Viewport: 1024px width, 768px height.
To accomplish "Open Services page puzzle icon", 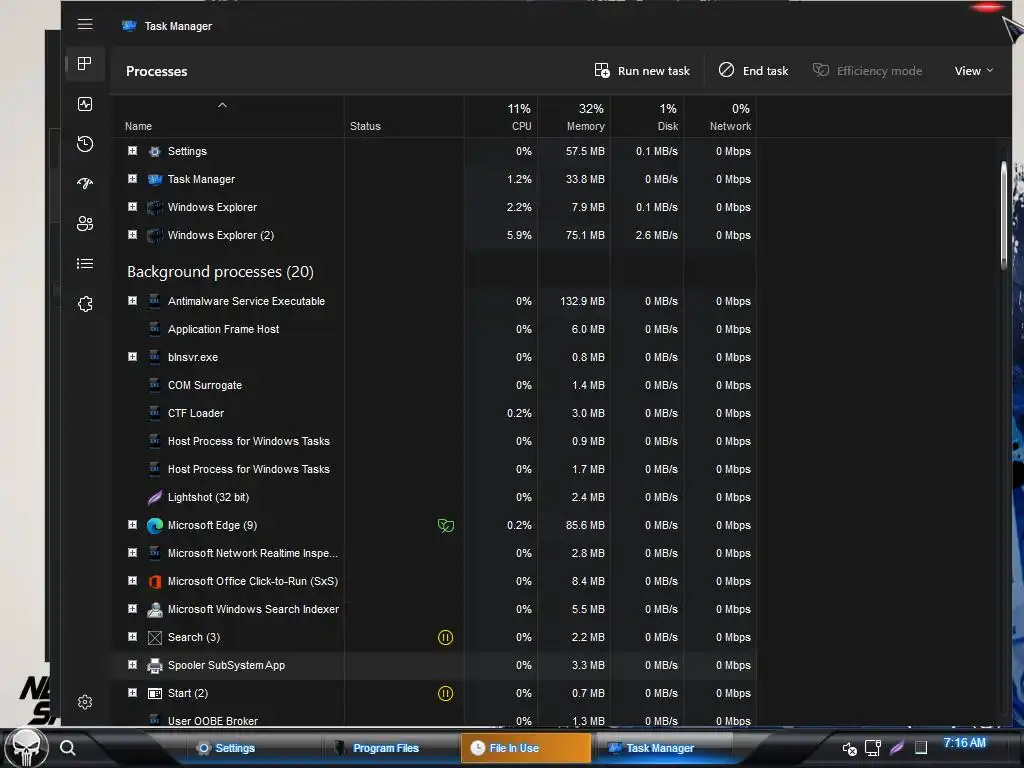I will click(x=85, y=304).
